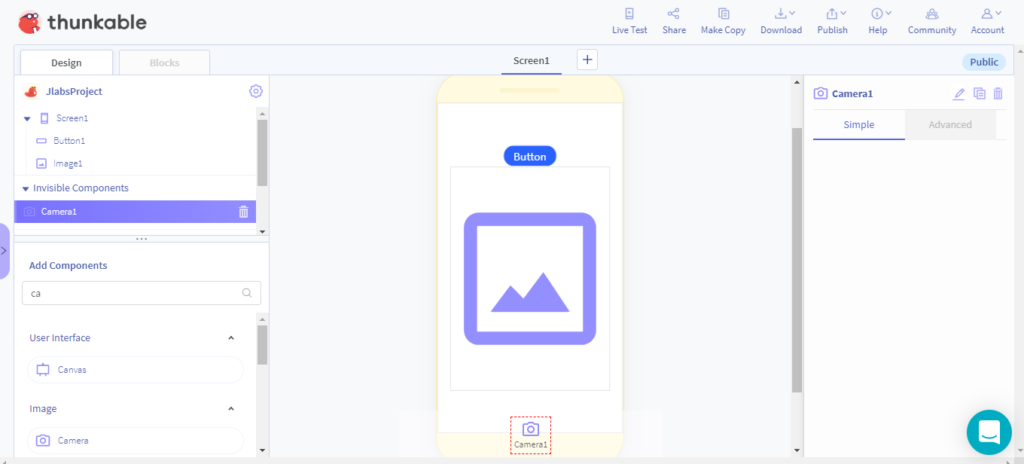Collapse the User Interface category
Image resolution: width=1024 pixels, height=464 pixels.
pyautogui.click(x=231, y=338)
